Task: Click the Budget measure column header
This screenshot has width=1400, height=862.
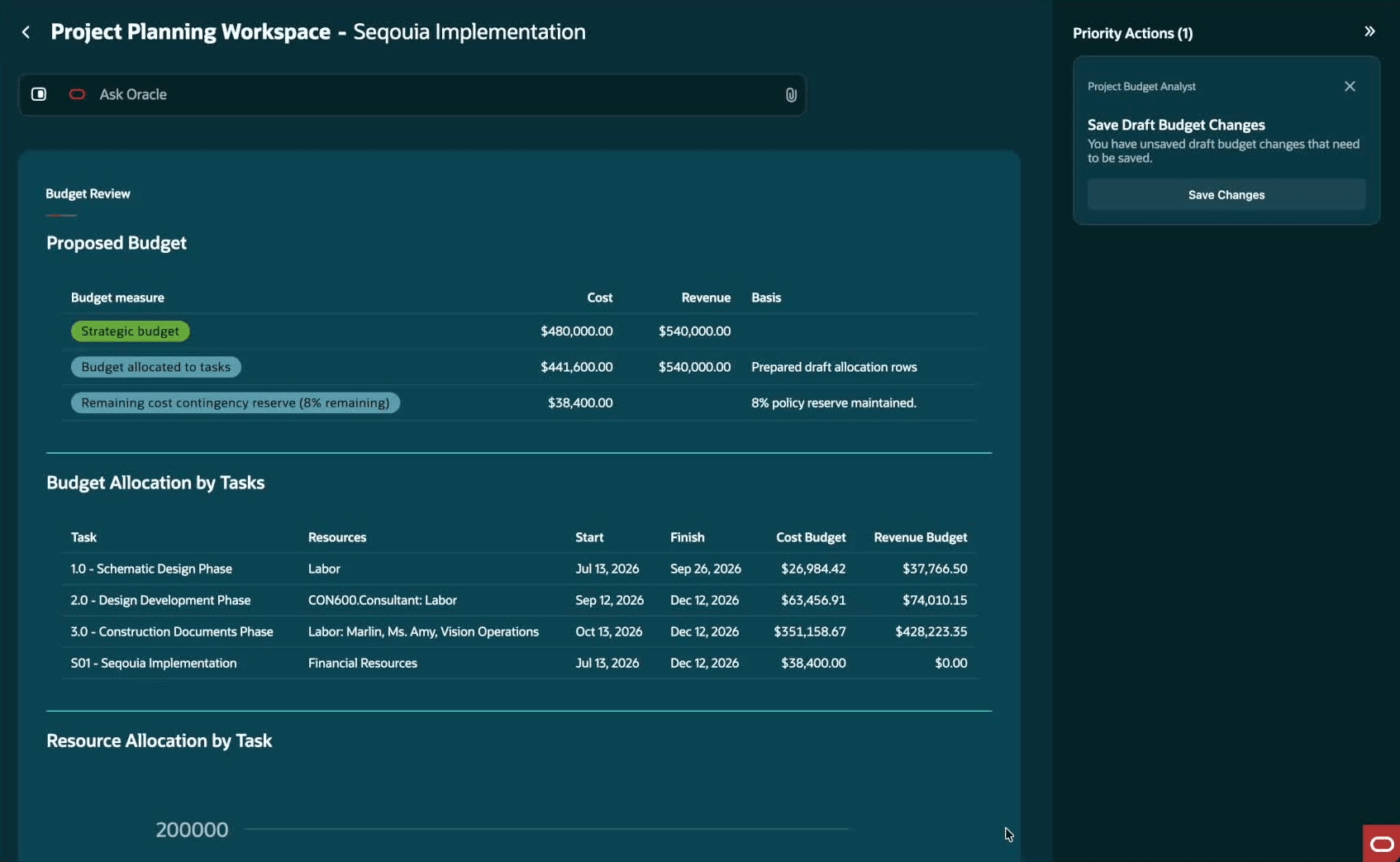Action: (x=117, y=298)
